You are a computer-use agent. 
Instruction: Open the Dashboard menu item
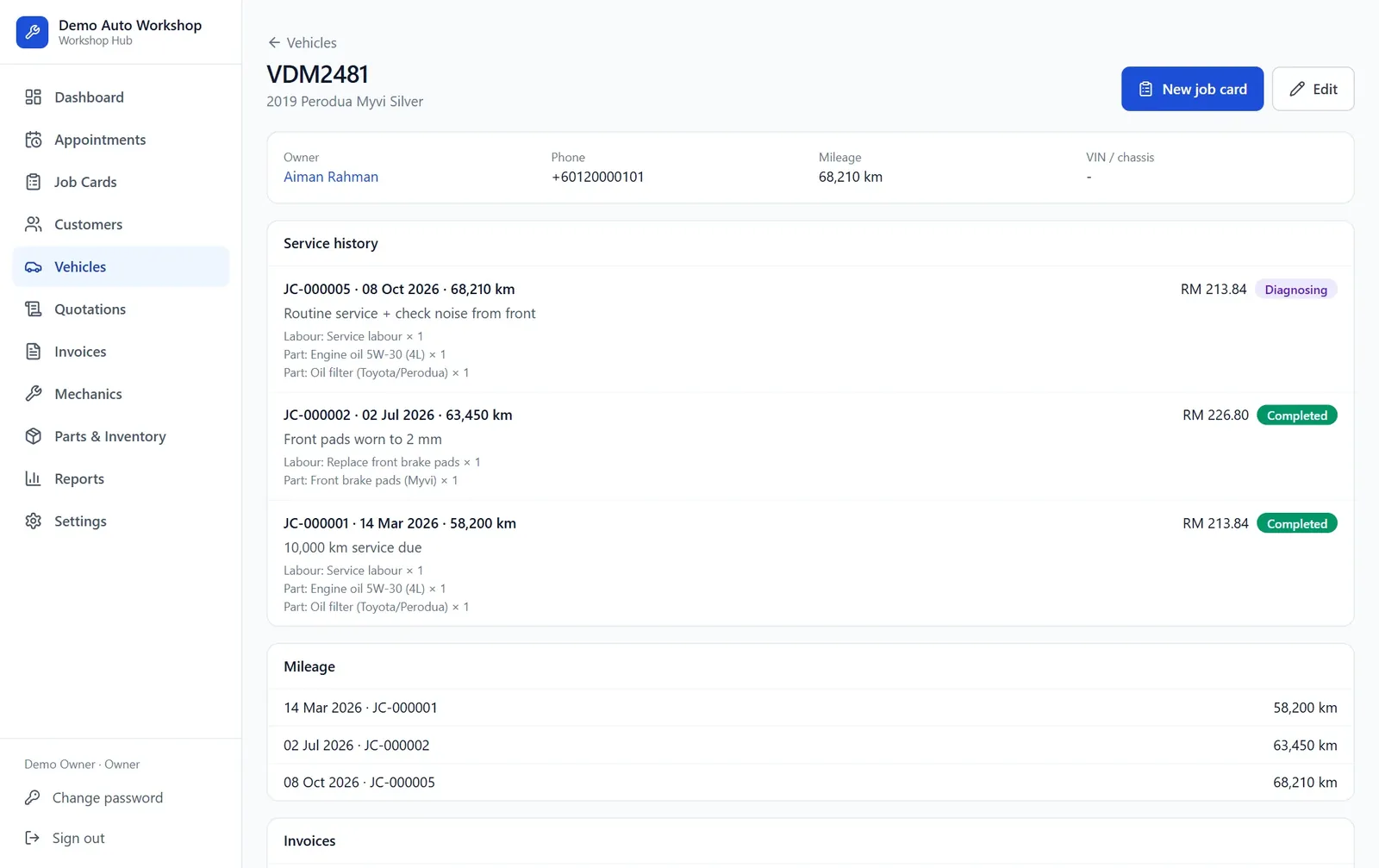[121, 97]
